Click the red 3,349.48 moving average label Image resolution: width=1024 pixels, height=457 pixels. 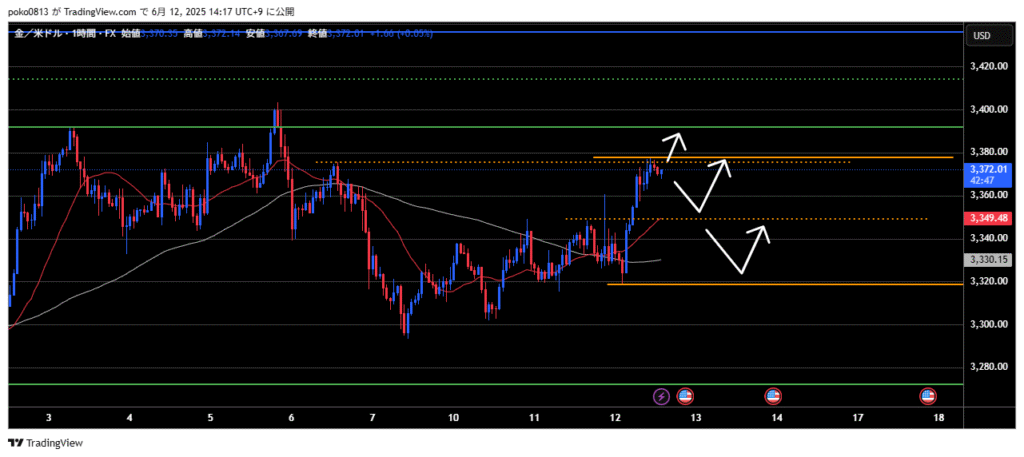click(987, 218)
